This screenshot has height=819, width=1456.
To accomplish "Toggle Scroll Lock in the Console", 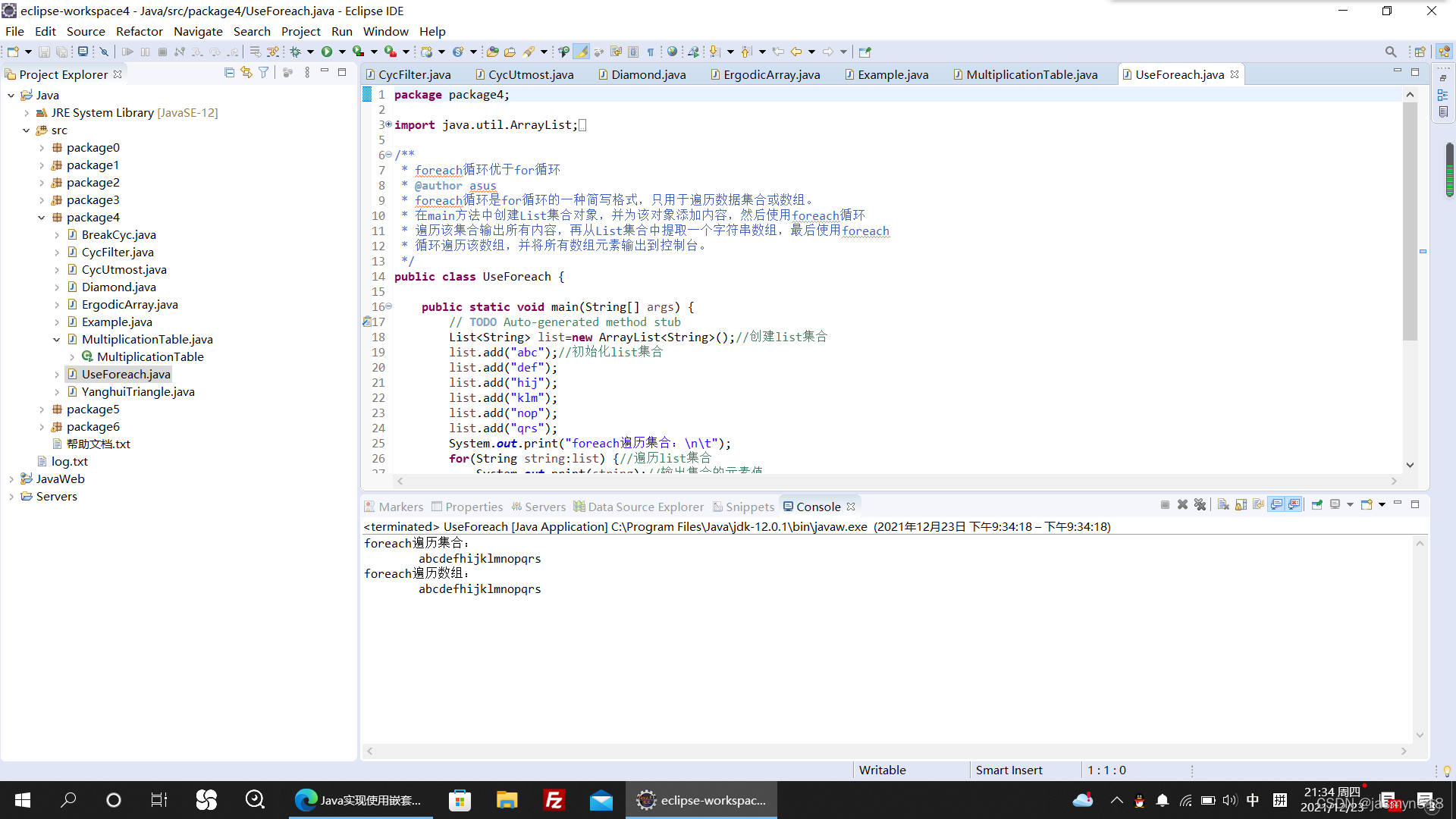I will (1241, 505).
